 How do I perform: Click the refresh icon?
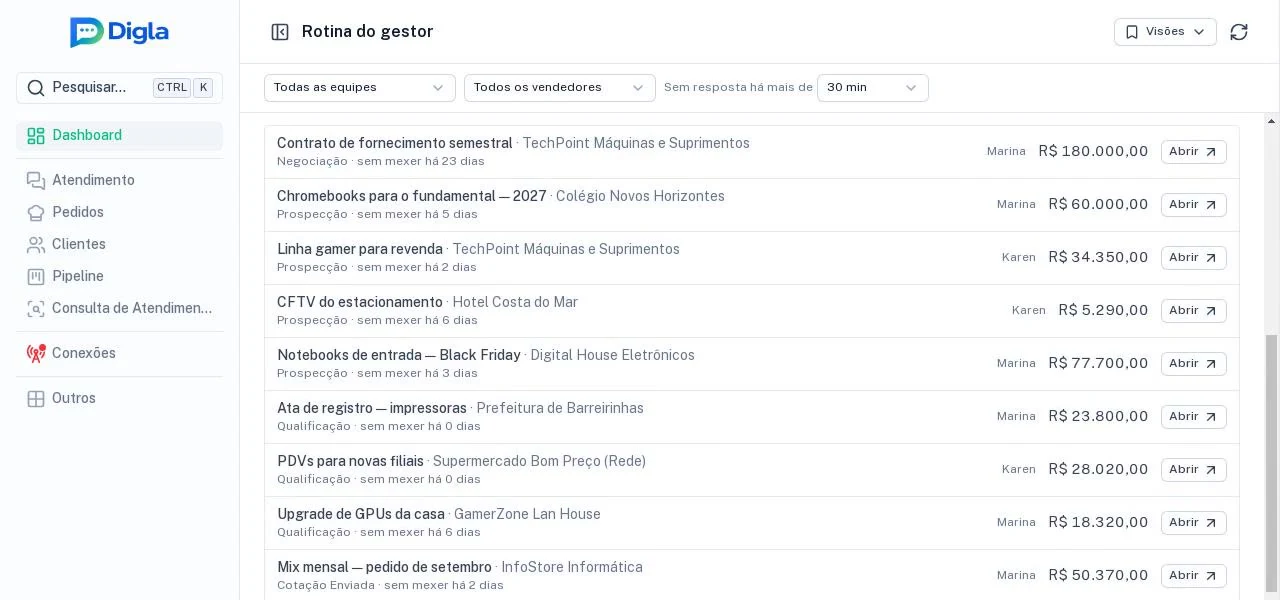coord(1239,32)
